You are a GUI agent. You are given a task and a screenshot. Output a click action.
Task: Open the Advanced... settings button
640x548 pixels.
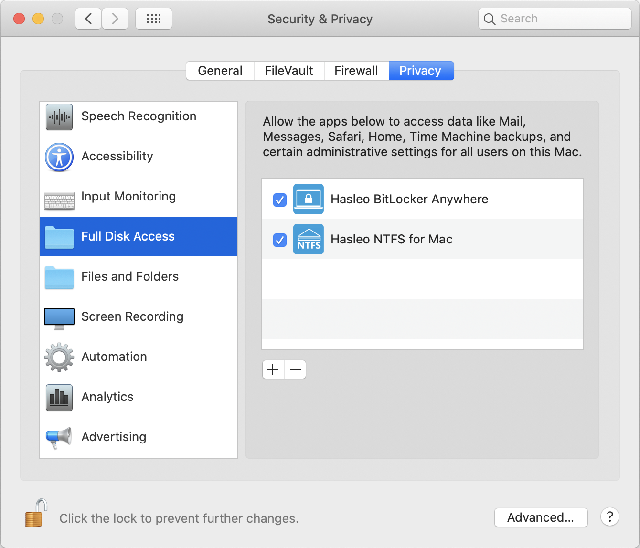(540, 517)
